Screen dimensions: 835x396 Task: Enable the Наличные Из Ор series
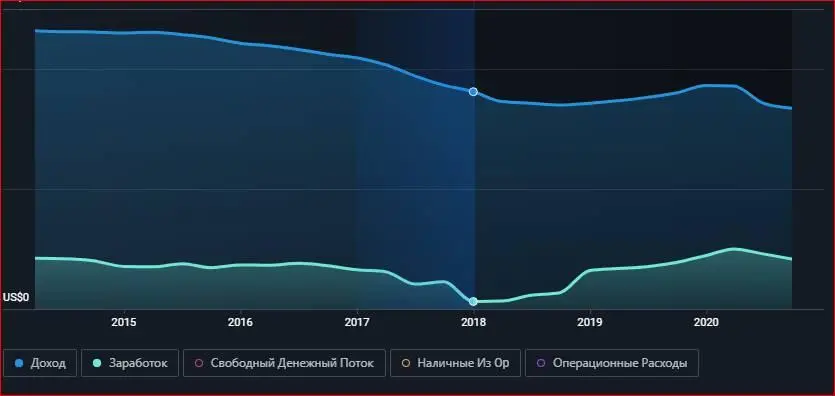(455, 364)
